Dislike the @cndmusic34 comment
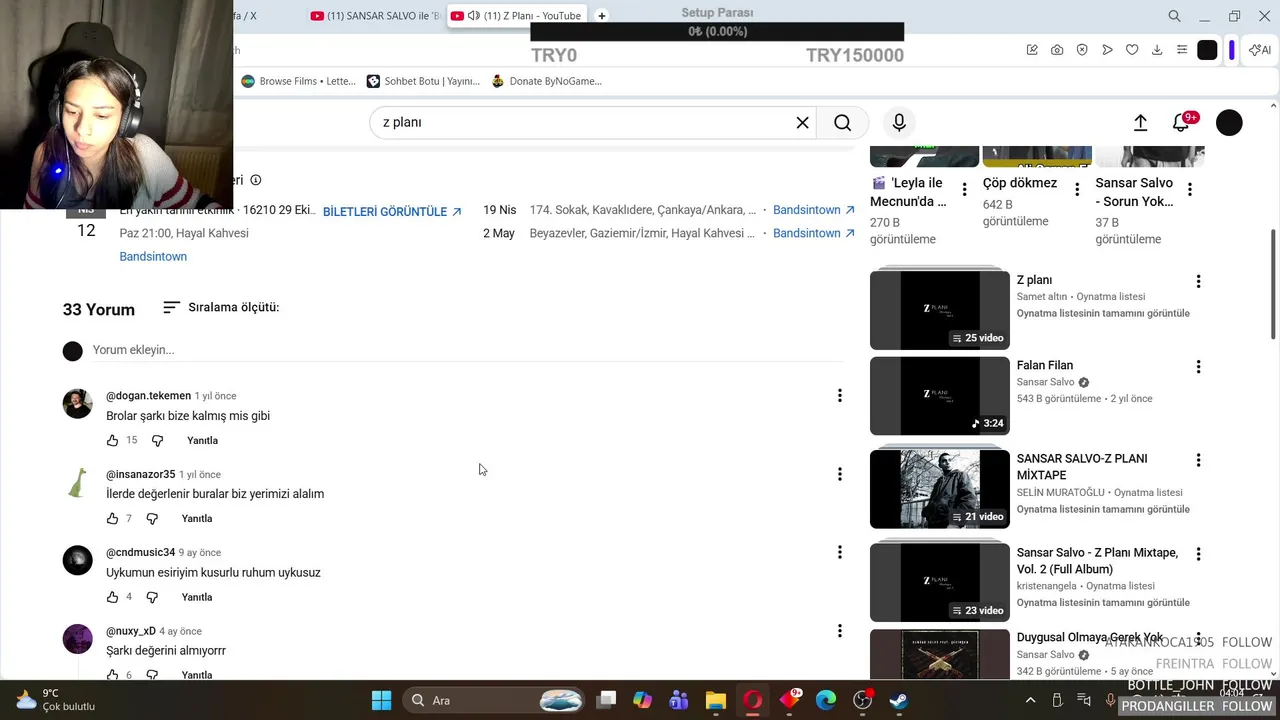The width and height of the screenshot is (1280, 720). pyautogui.click(x=152, y=597)
